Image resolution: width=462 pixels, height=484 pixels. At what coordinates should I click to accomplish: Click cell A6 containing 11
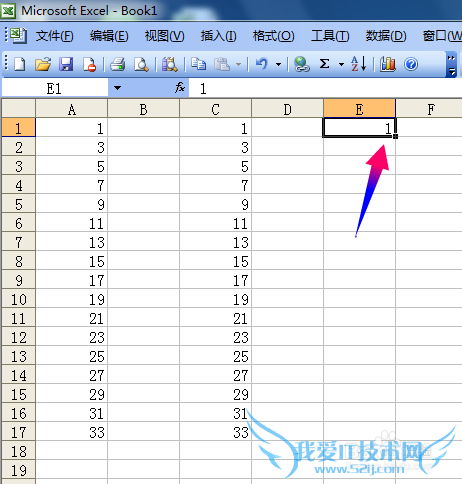(x=72, y=223)
